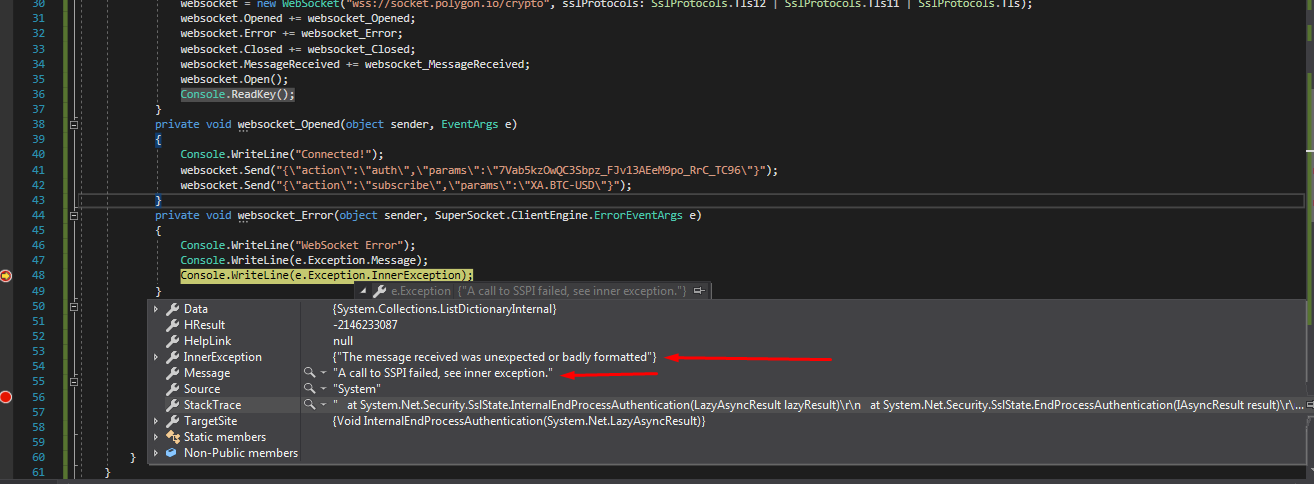Open text visualizer magnifier for StackTrace
This screenshot has width=1314, height=484.
click(310, 405)
